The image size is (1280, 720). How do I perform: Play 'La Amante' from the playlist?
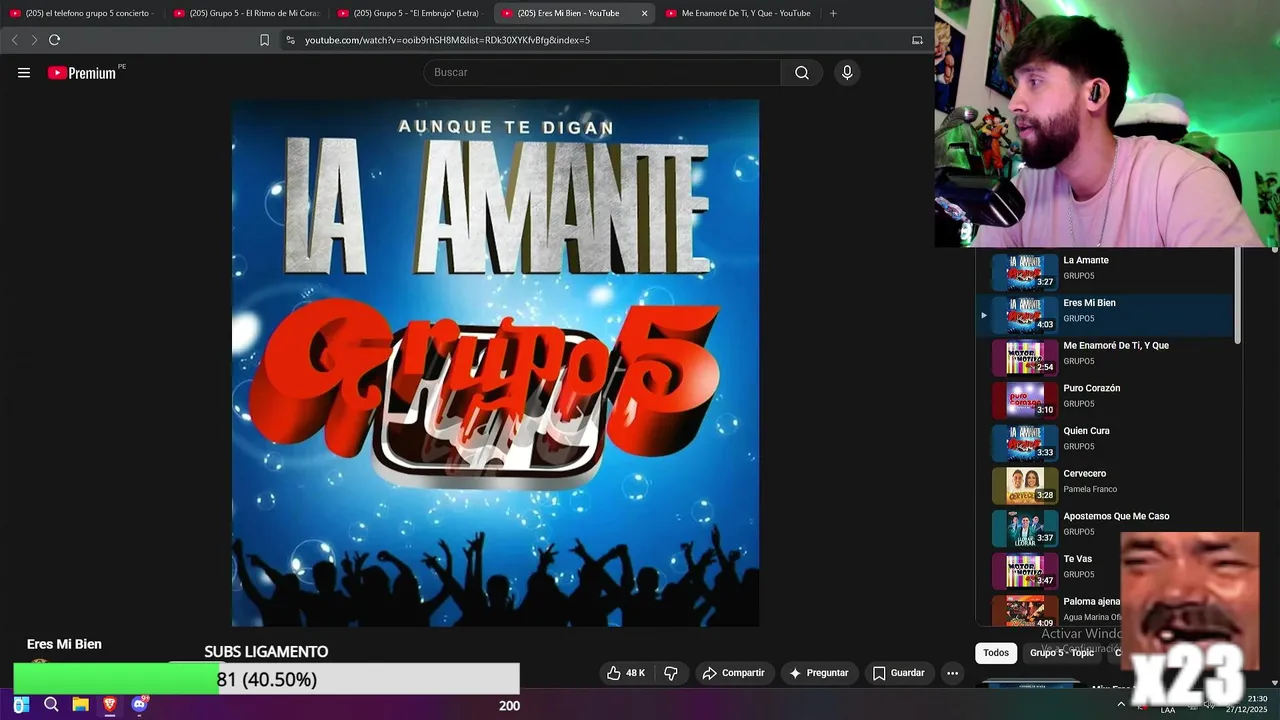point(1106,273)
